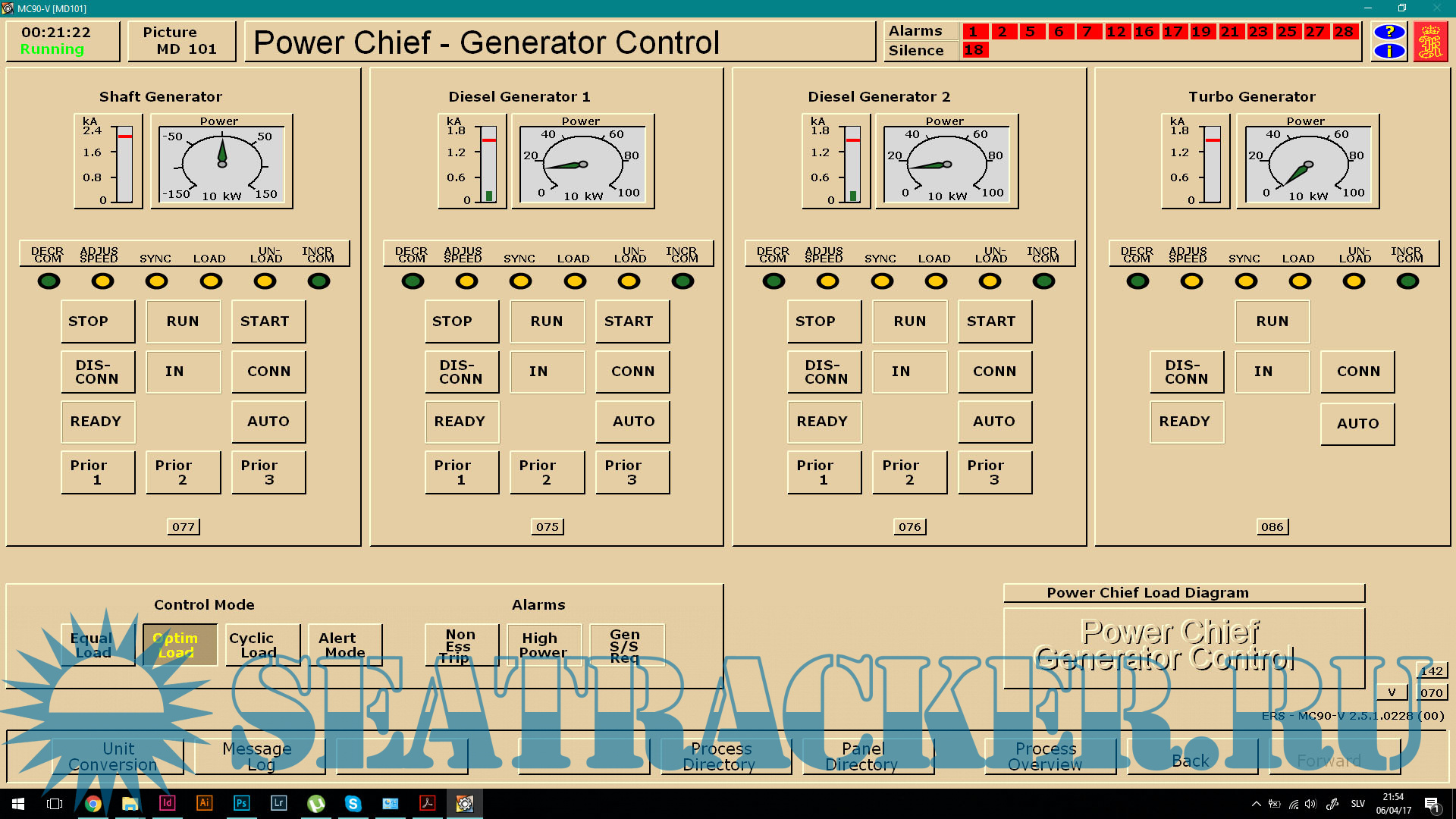The height and width of the screenshot is (819, 1456).
Task: Open the Panel Directory menu
Action: 867,756
